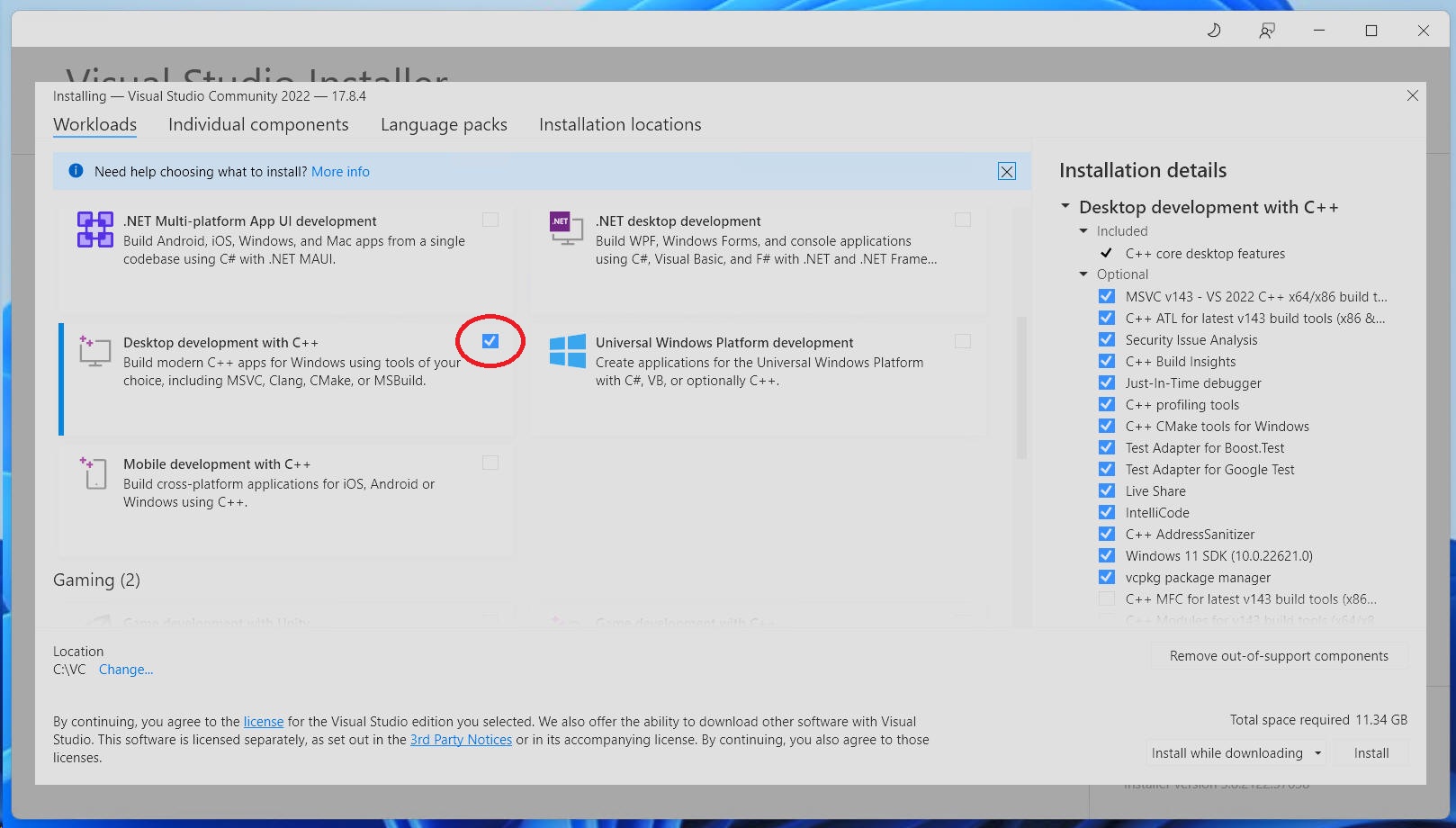Uncheck Live Share option
The width and height of the screenshot is (1456, 828).
[x=1107, y=490]
